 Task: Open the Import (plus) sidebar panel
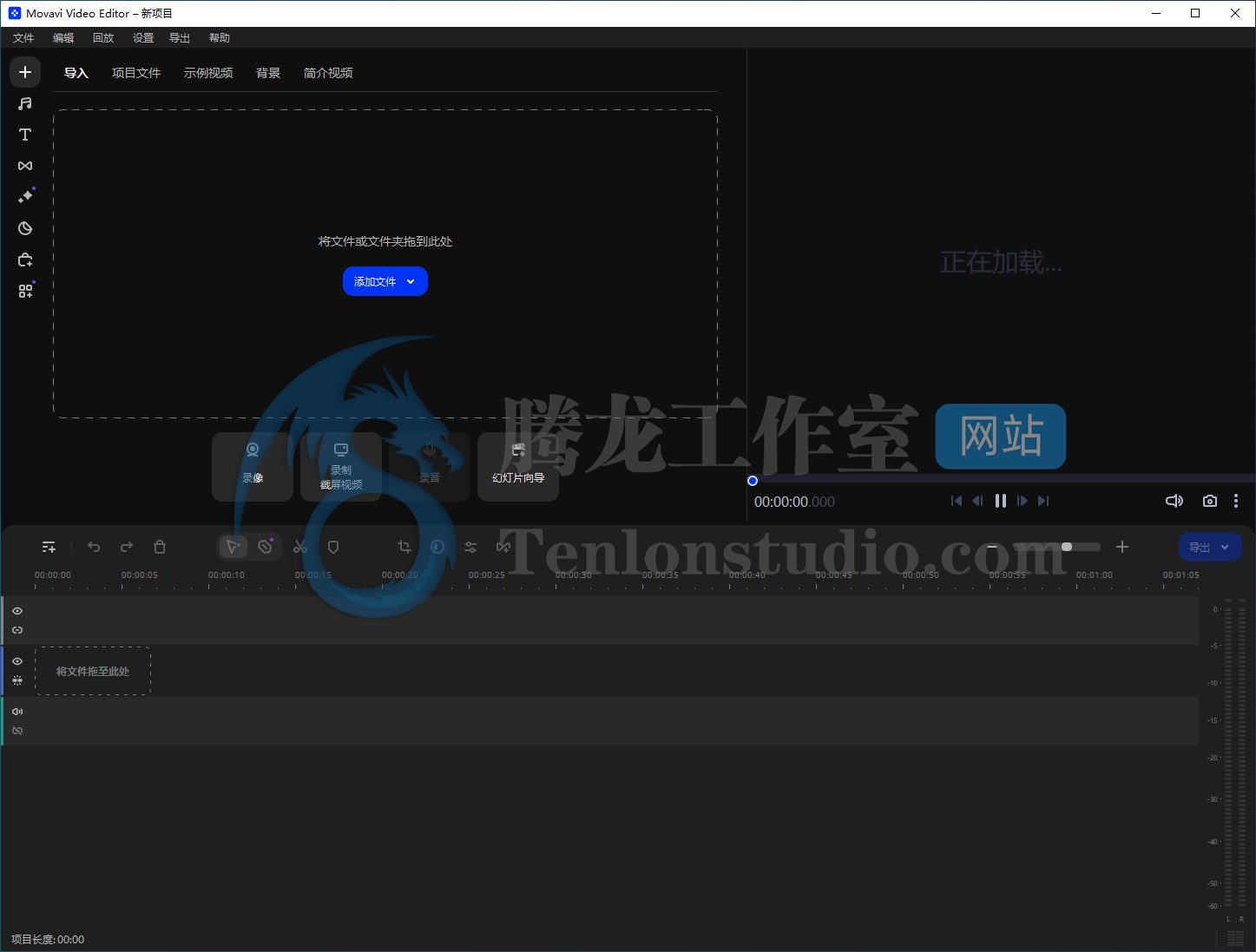point(25,72)
